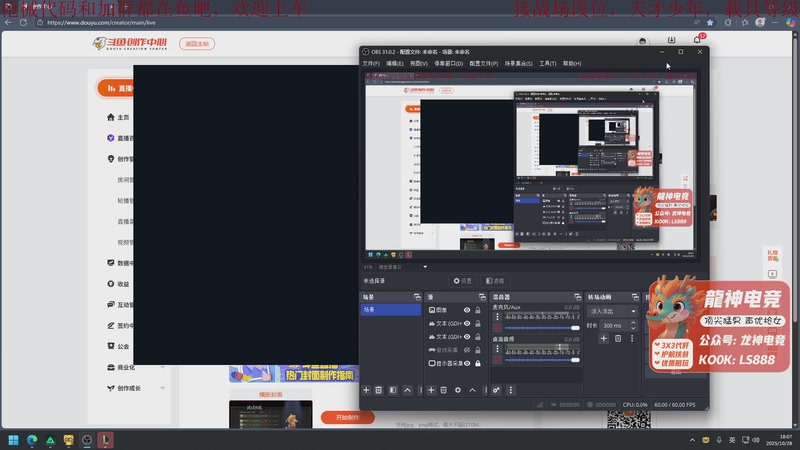This screenshot has height=450, width=800.
Task: Open 文件(F) menu in OBS
Action: [x=371, y=64]
